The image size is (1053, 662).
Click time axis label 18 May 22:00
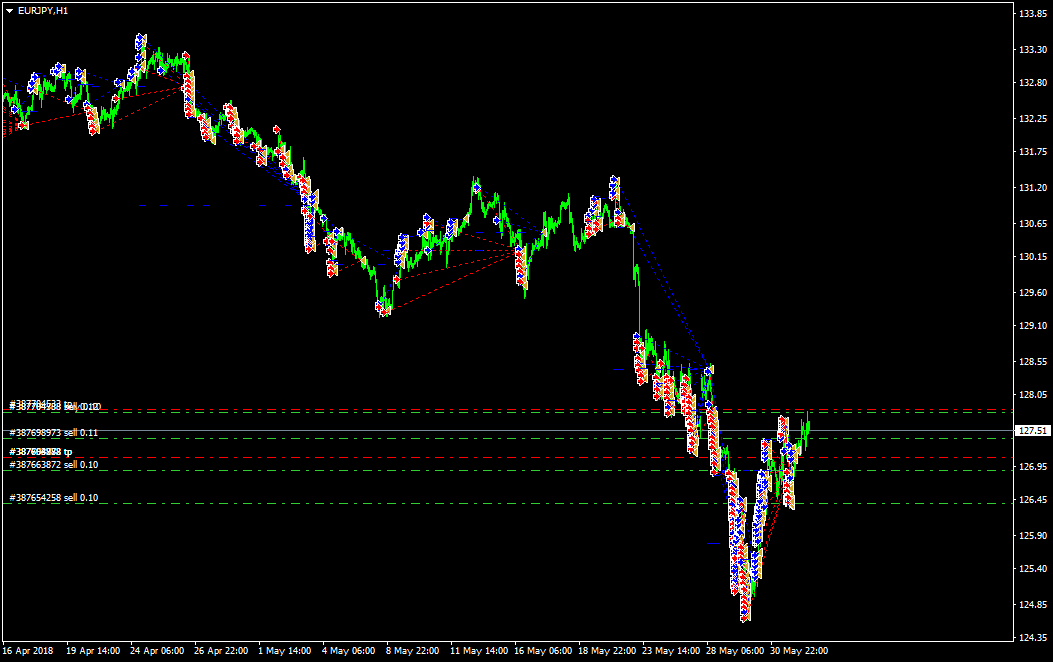pos(607,651)
